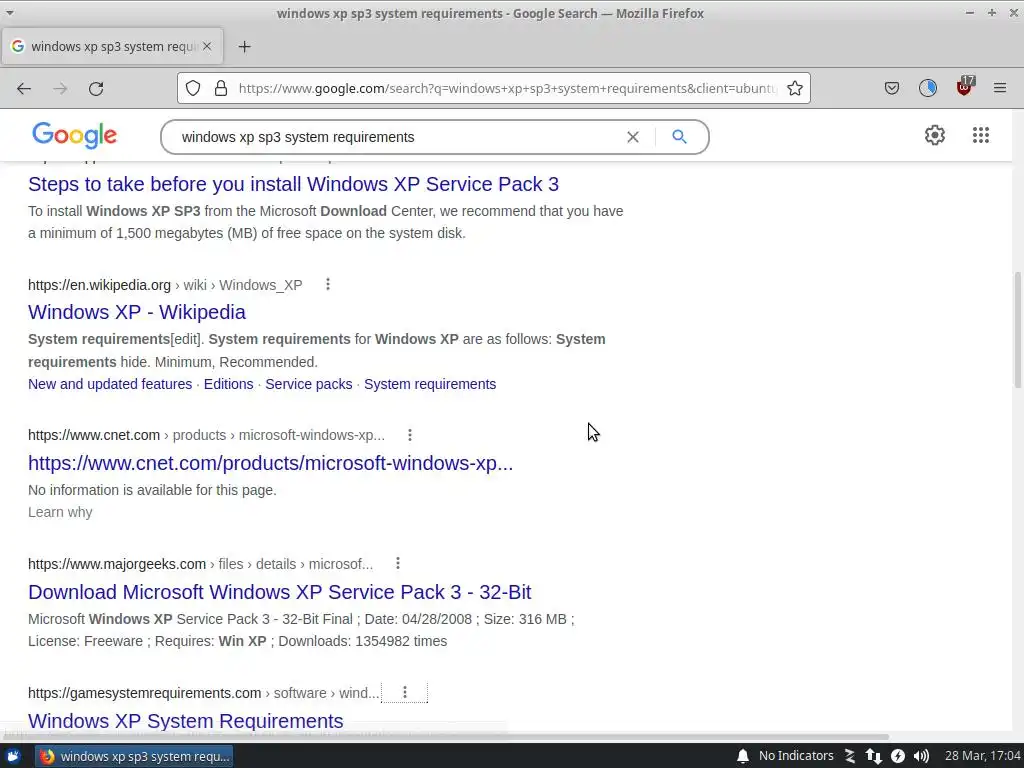Open the Zeal-like Z tray icon
The image size is (1024, 768).
coord(850,756)
